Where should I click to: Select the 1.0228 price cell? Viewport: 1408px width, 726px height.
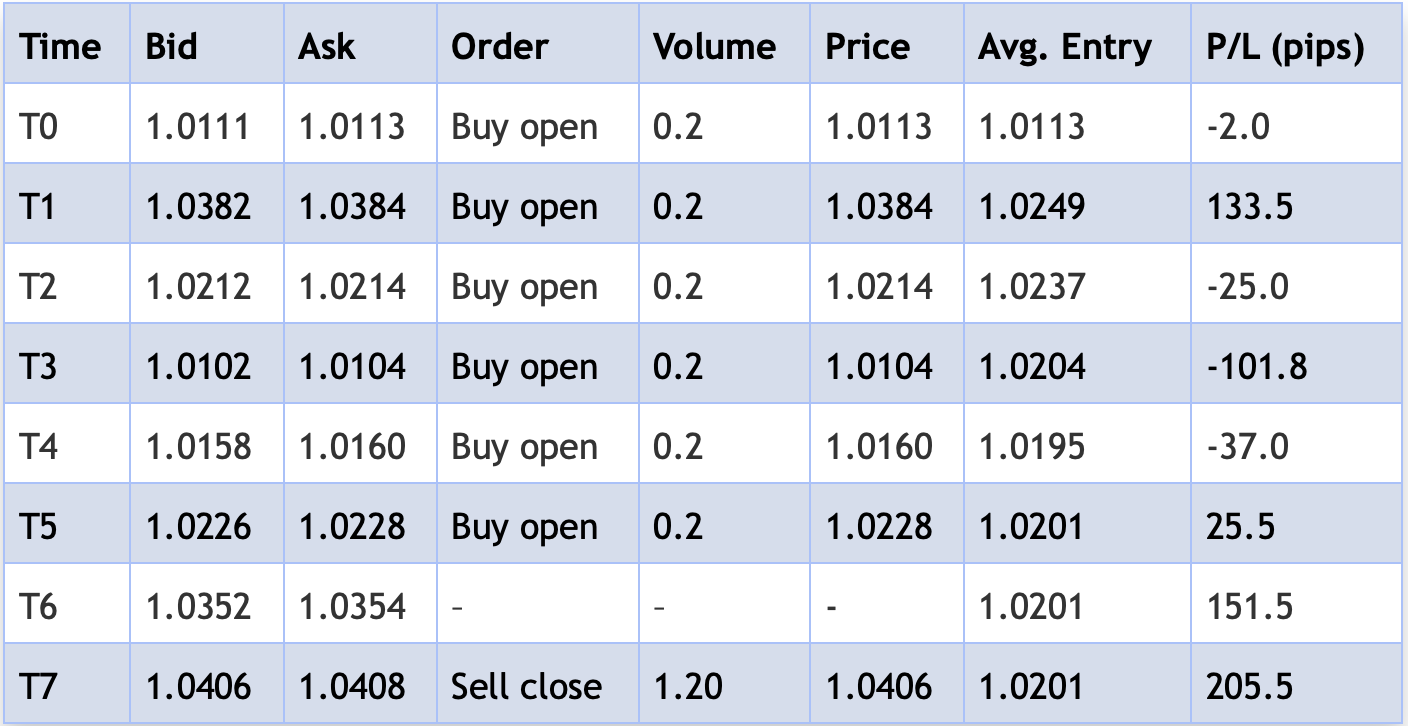[x=878, y=527]
